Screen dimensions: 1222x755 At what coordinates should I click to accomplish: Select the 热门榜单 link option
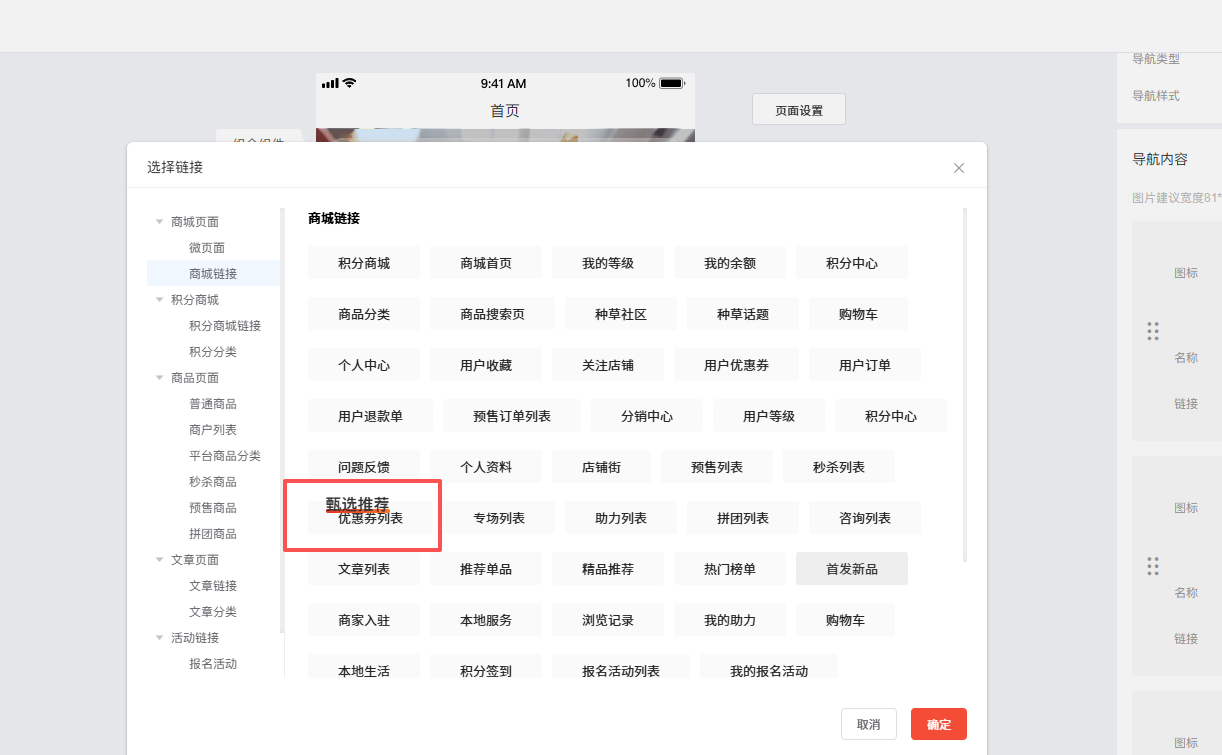[x=729, y=569]
